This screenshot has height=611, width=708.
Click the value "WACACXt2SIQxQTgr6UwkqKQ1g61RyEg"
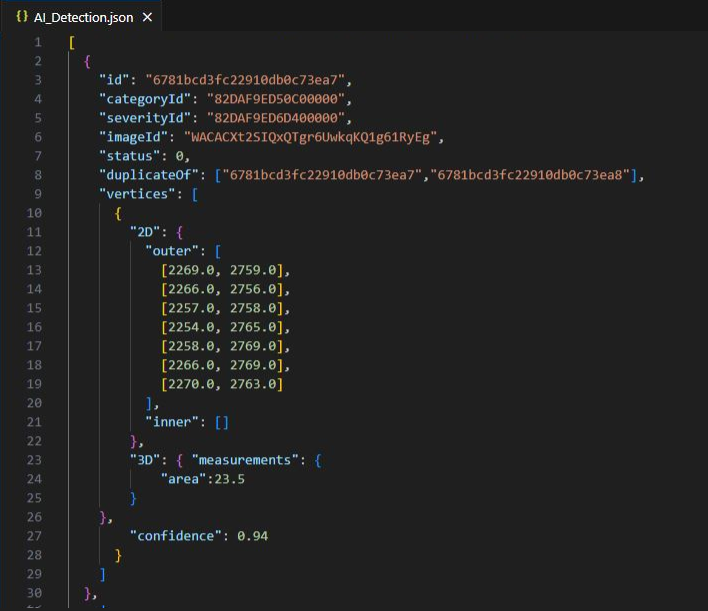pos(311,137)
